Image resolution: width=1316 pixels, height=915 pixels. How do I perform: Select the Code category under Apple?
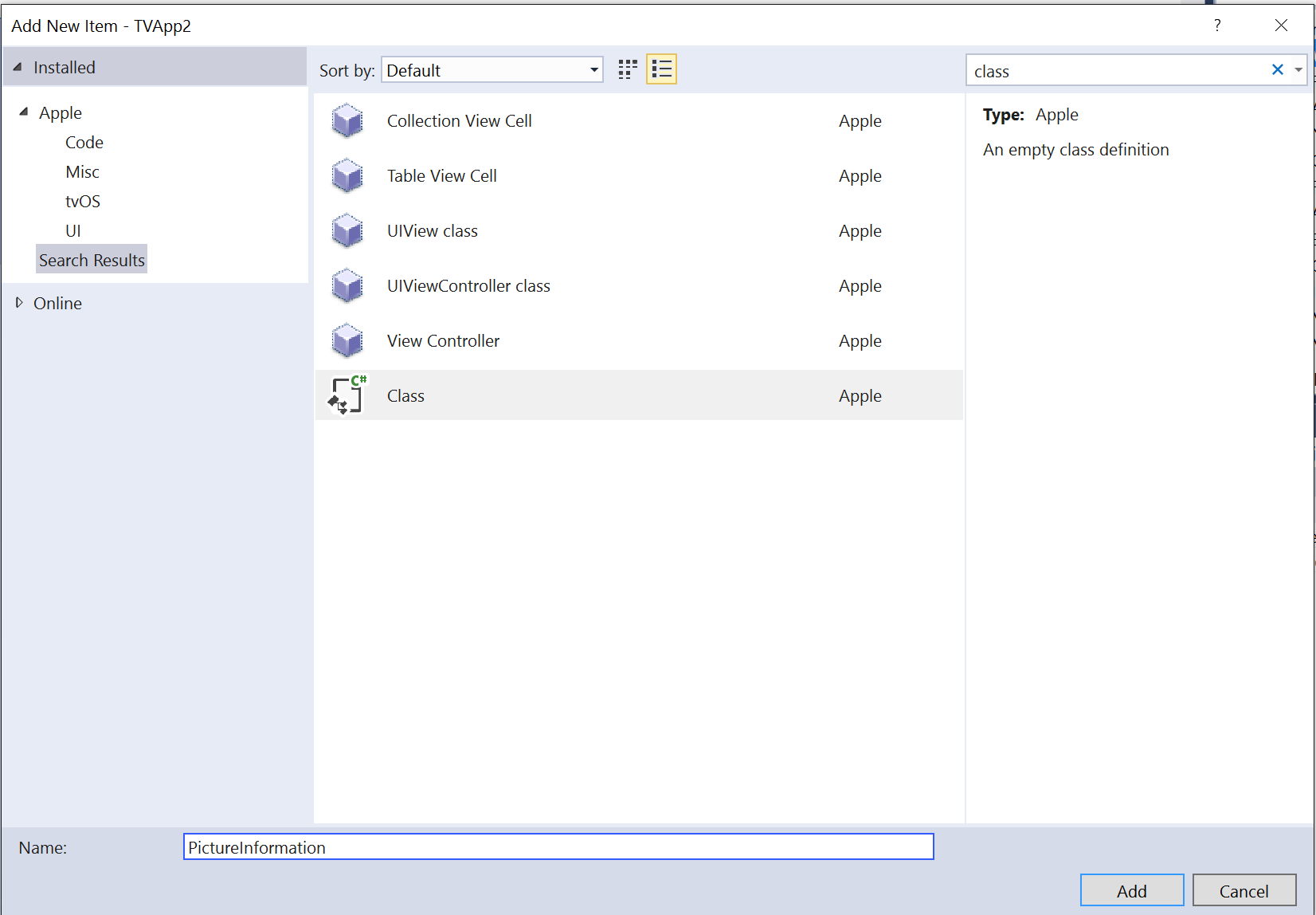coord(84,142)
